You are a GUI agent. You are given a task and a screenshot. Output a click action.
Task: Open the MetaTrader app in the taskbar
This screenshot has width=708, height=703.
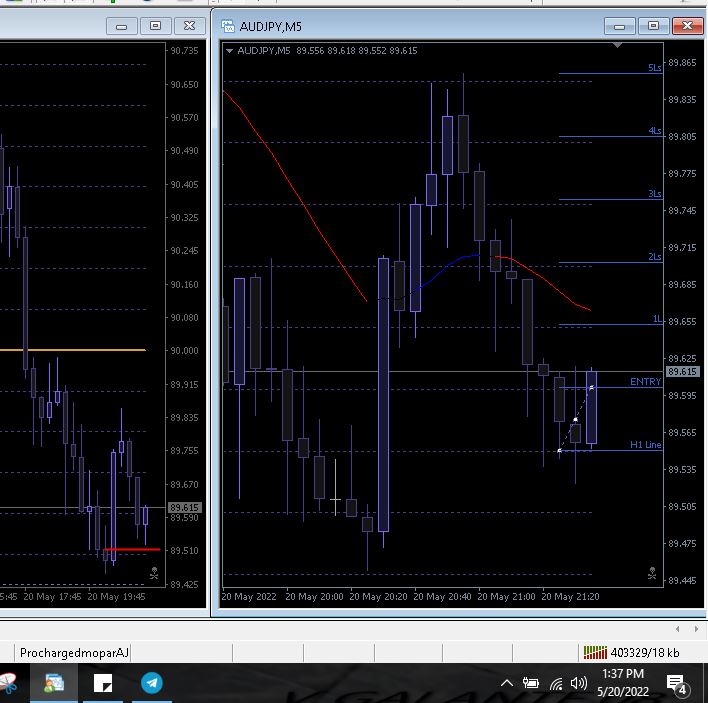[53, 684]
